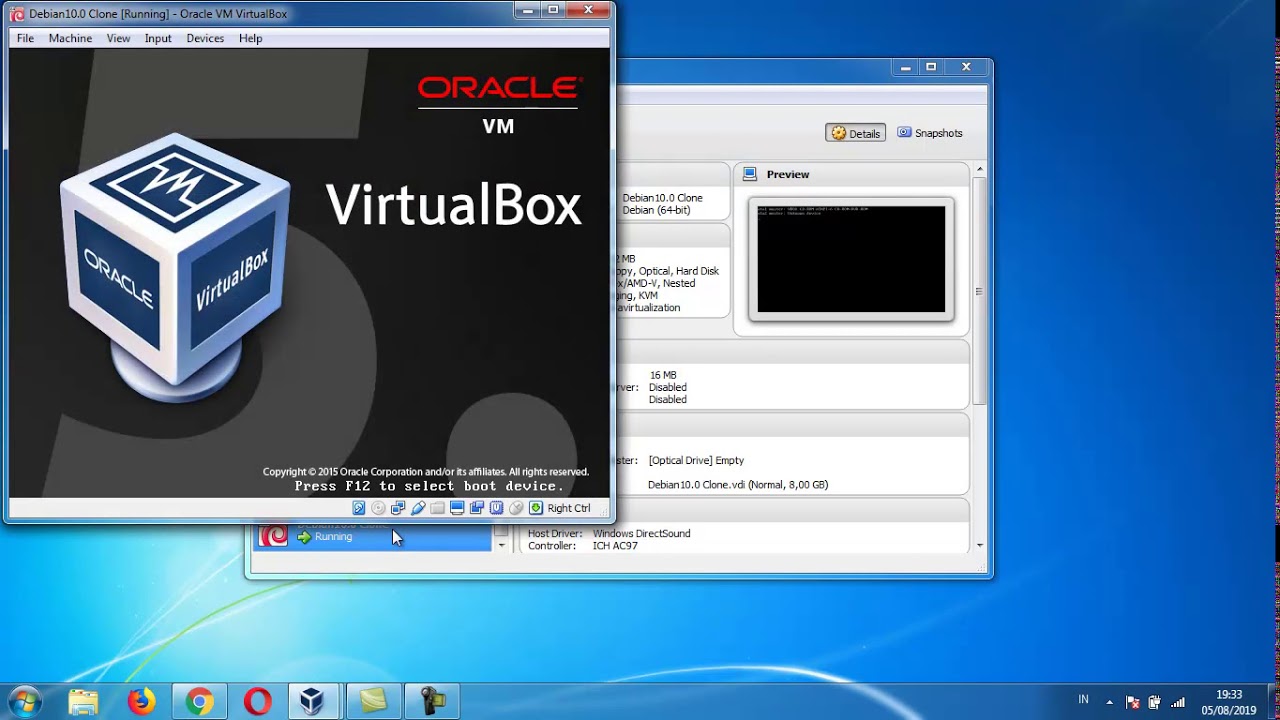Viewport: 1280px width, 720px height.
Task: Open Windows Explorer from the taskbar
Action: pos(83,702)
